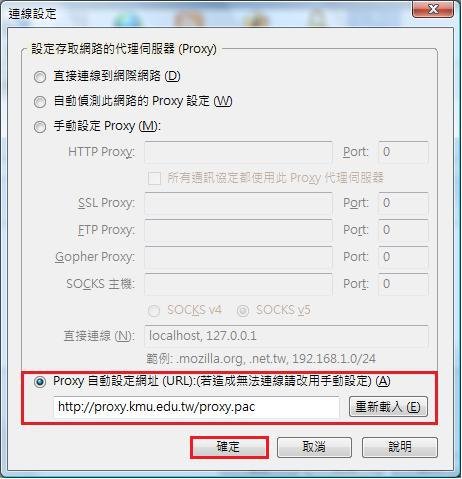Click the proxy.pac URL input field
This screenshot has width=462, height=479.
click(196, 407)
